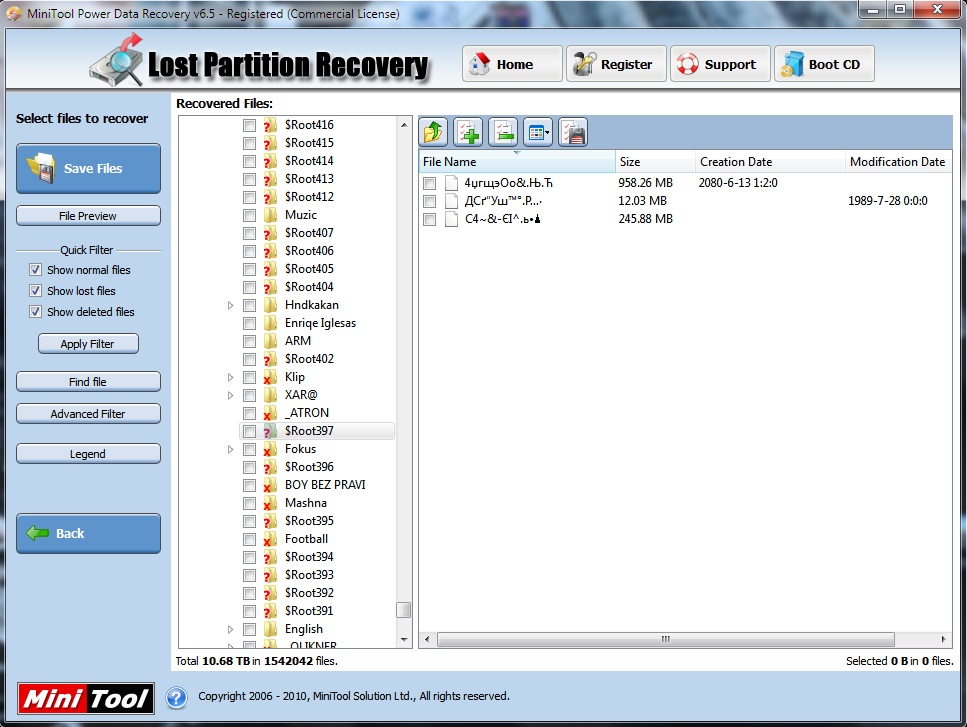Image resolution: width=967 pixels, height=727 pixels.
Task: Expand the Klip folder node
Action: point(230,377)
